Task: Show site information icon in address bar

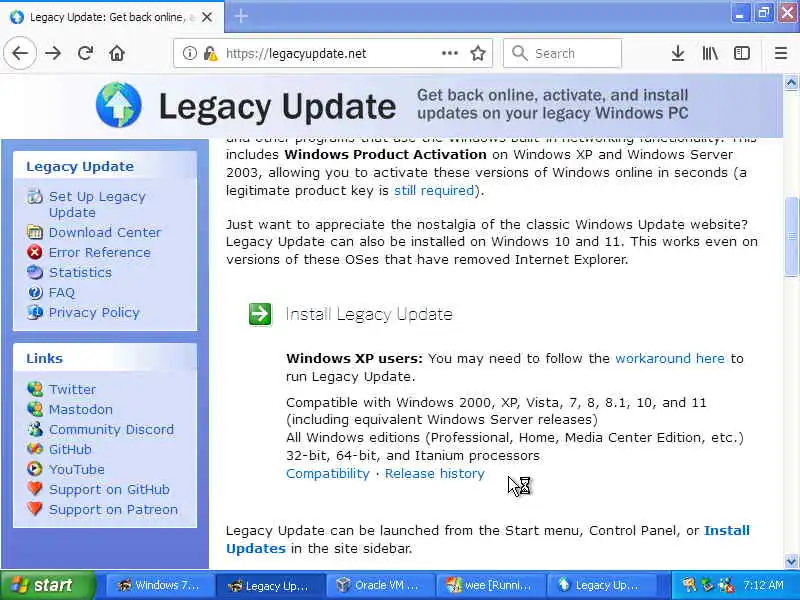Action: click(x=189, y=53)
